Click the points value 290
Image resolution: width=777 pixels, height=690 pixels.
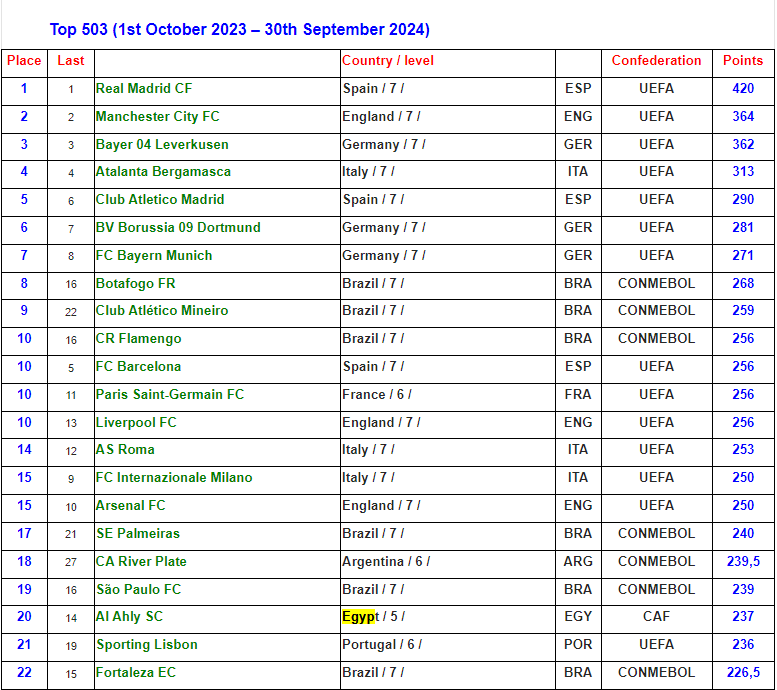coord(743,200)
